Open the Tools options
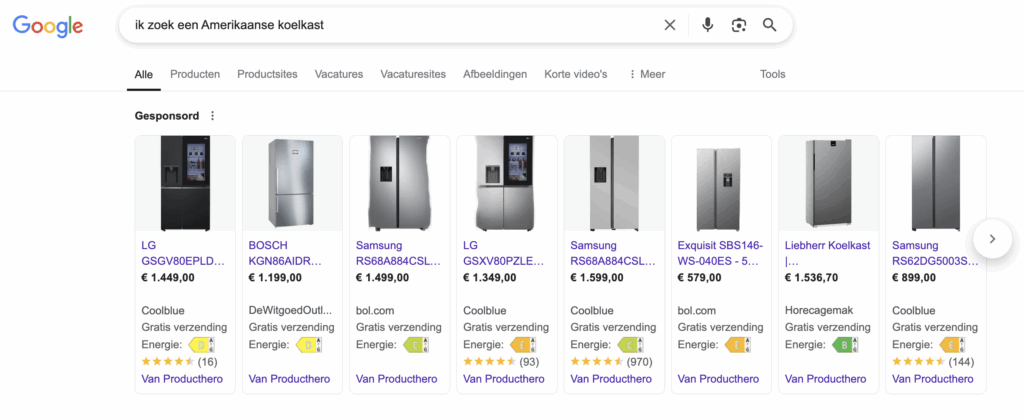 tap(773, 74)
